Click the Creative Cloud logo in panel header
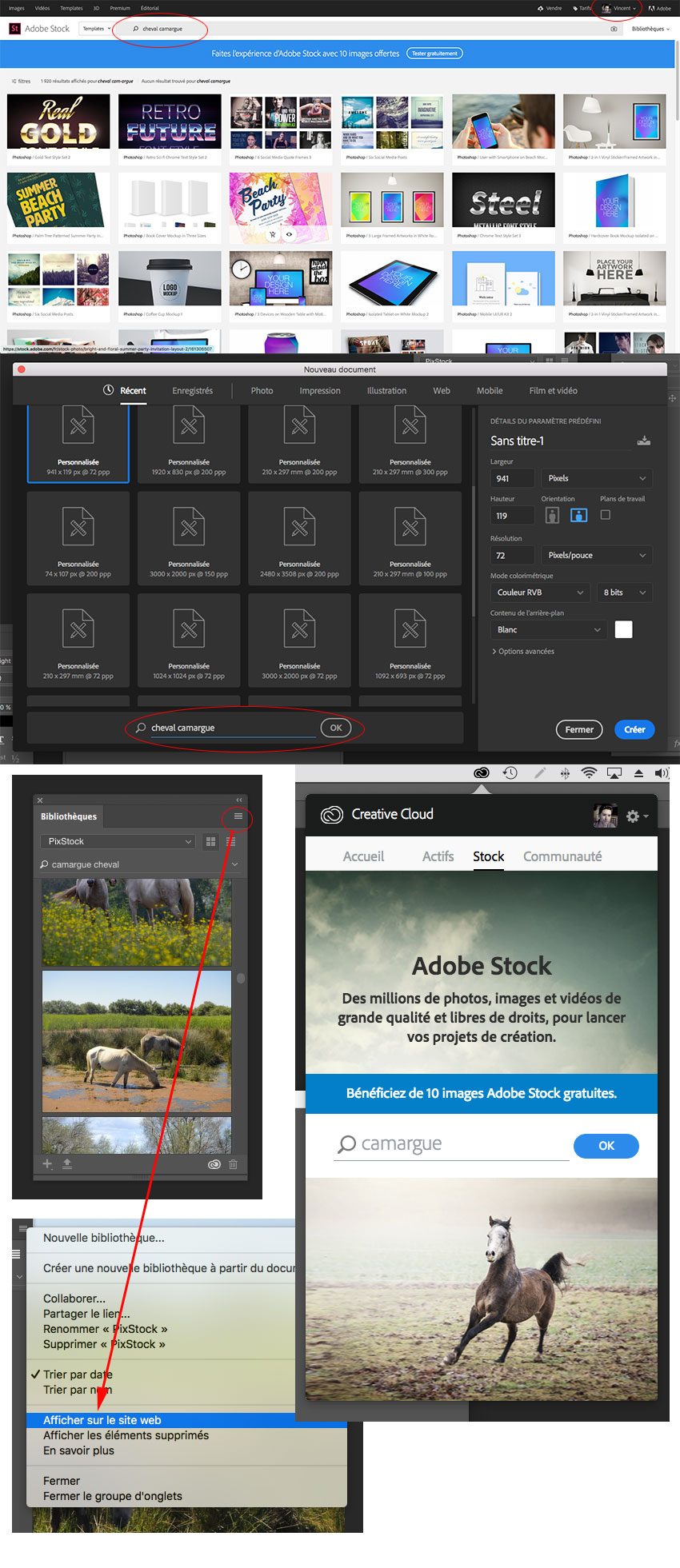 [331, 815]
